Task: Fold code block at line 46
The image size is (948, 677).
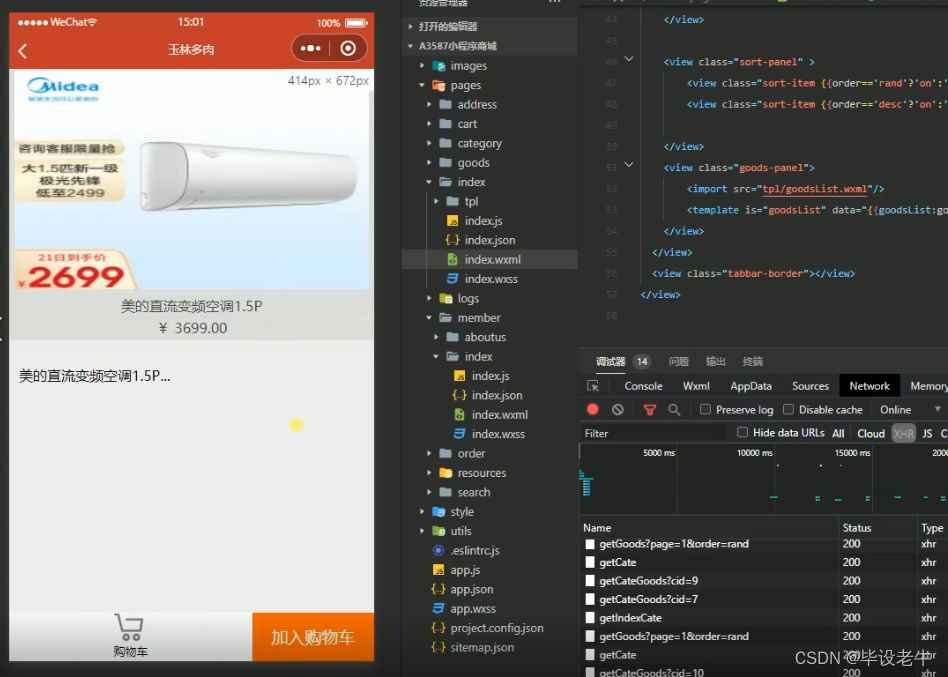Action: 629,59
